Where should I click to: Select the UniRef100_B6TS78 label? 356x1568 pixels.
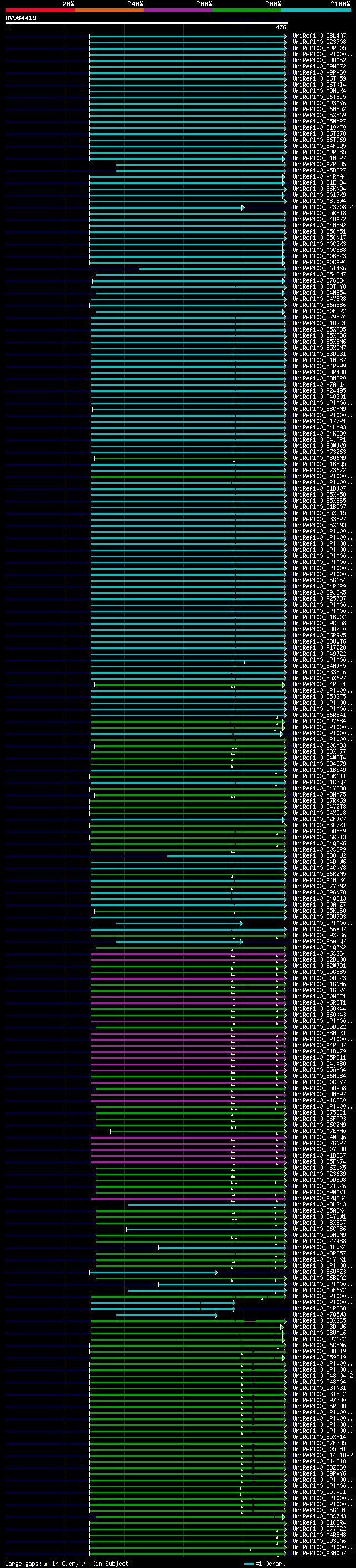pos(319,133)
